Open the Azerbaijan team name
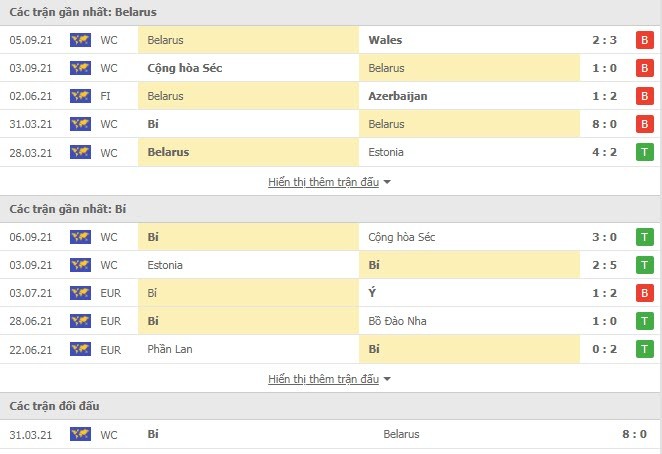 click(x=398, y=96)
